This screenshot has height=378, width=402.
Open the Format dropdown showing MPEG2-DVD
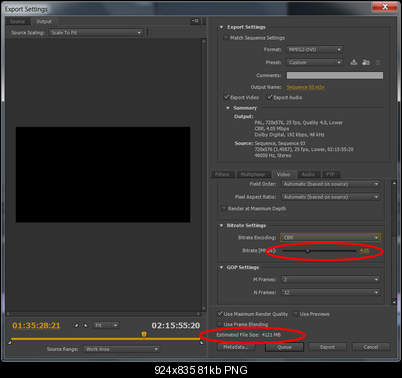coord(314,49)
